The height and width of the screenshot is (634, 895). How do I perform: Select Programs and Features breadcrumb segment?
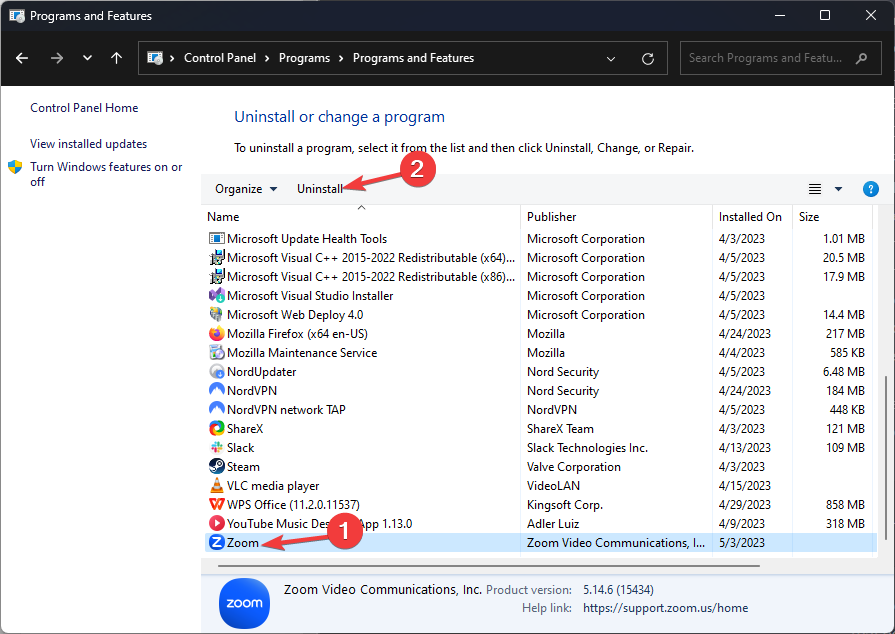tap(413, 58)
